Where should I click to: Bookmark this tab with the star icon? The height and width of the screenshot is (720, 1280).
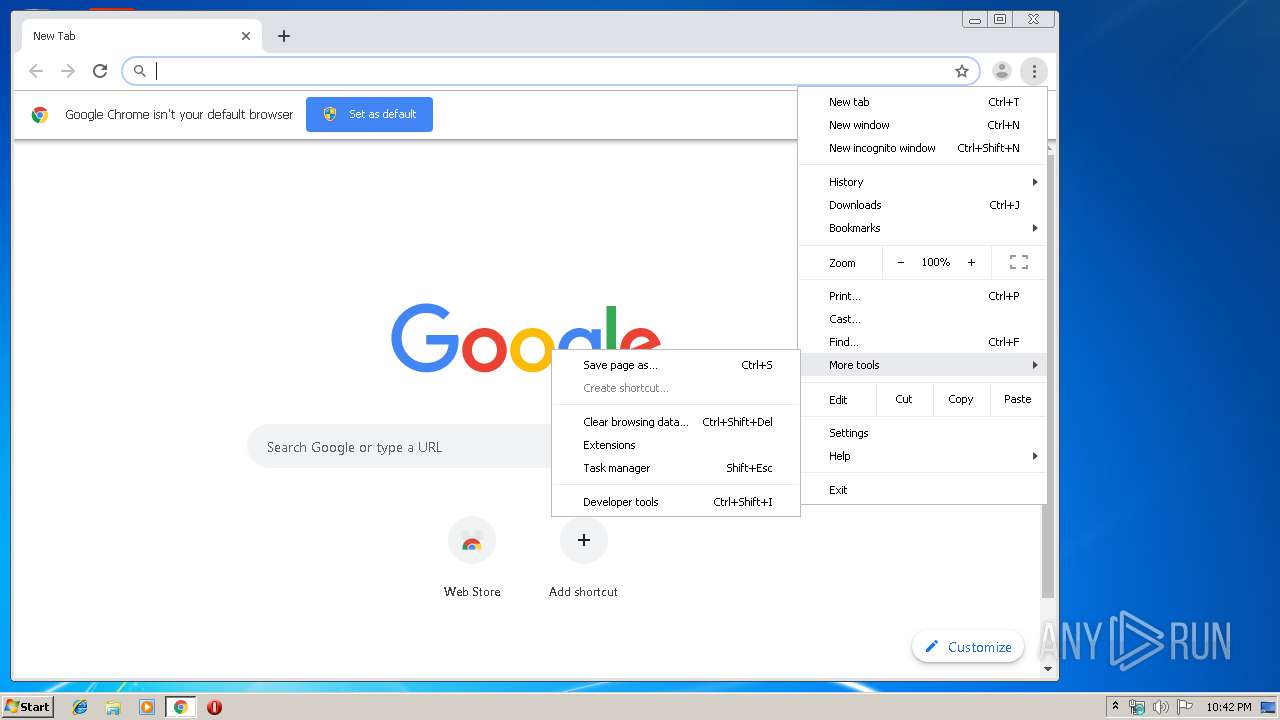tap(962, 71)
